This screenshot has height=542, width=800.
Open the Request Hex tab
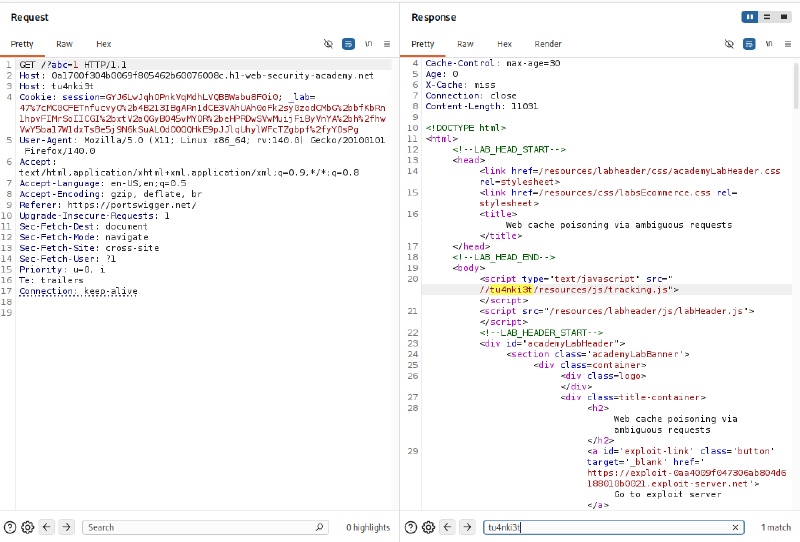tap(104, 44)
